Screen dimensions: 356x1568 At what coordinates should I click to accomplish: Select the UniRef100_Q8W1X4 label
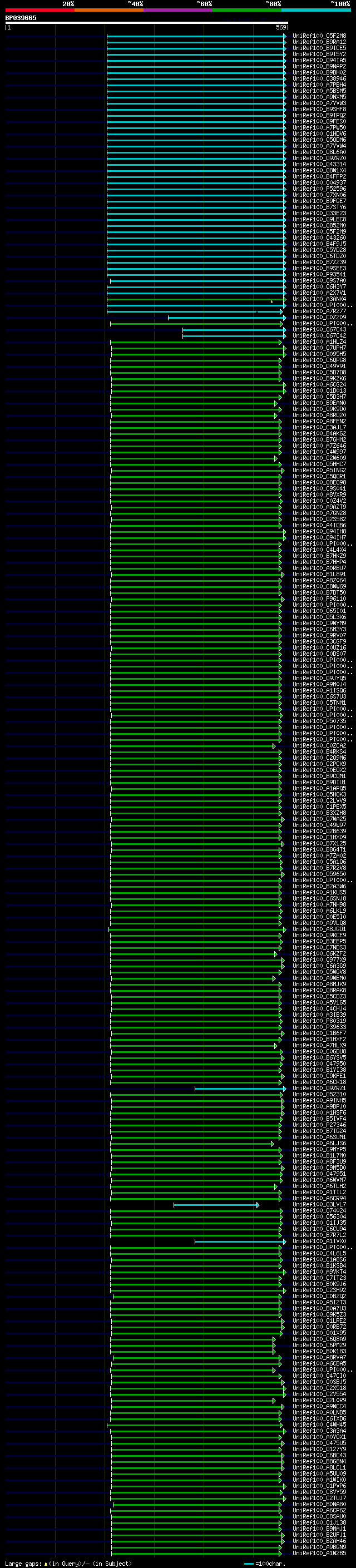pos(319,170)
